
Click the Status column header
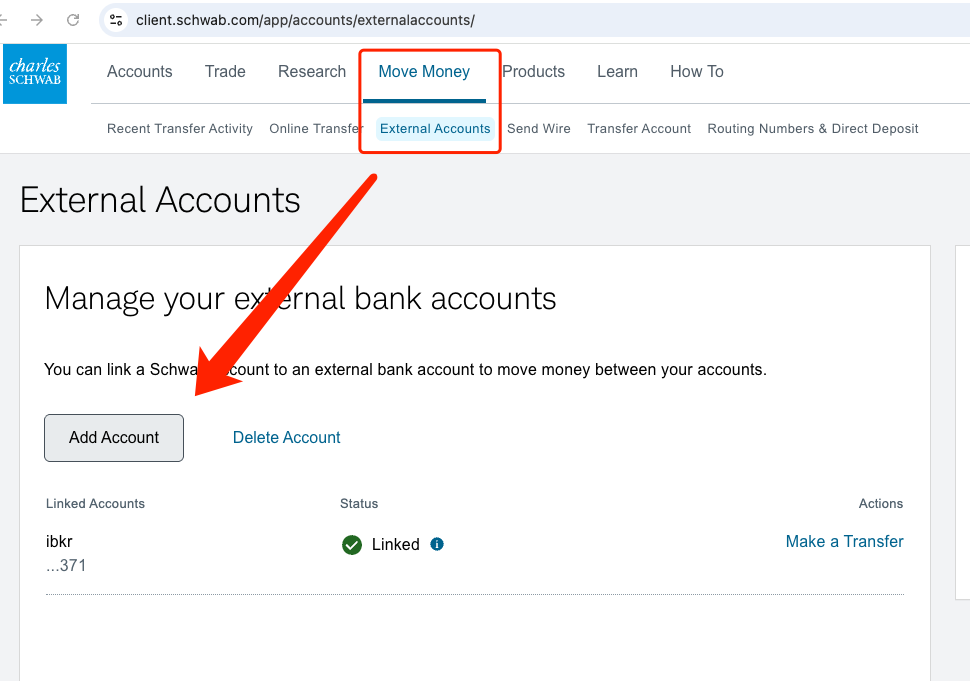[x=359, y=504]
